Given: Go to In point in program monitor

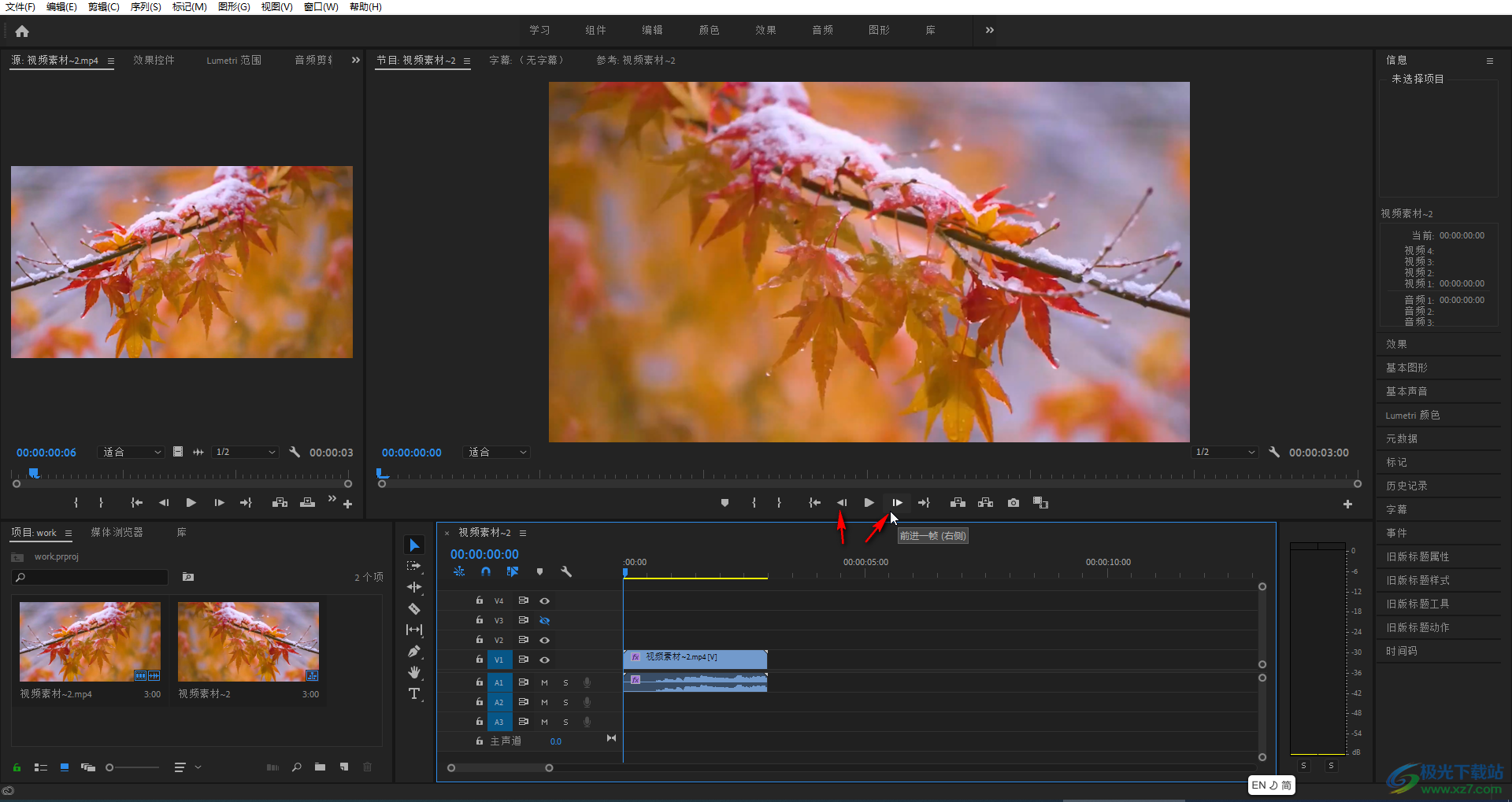Looking at the screenshot, I should pyautogui.click(x=814, y=503).
